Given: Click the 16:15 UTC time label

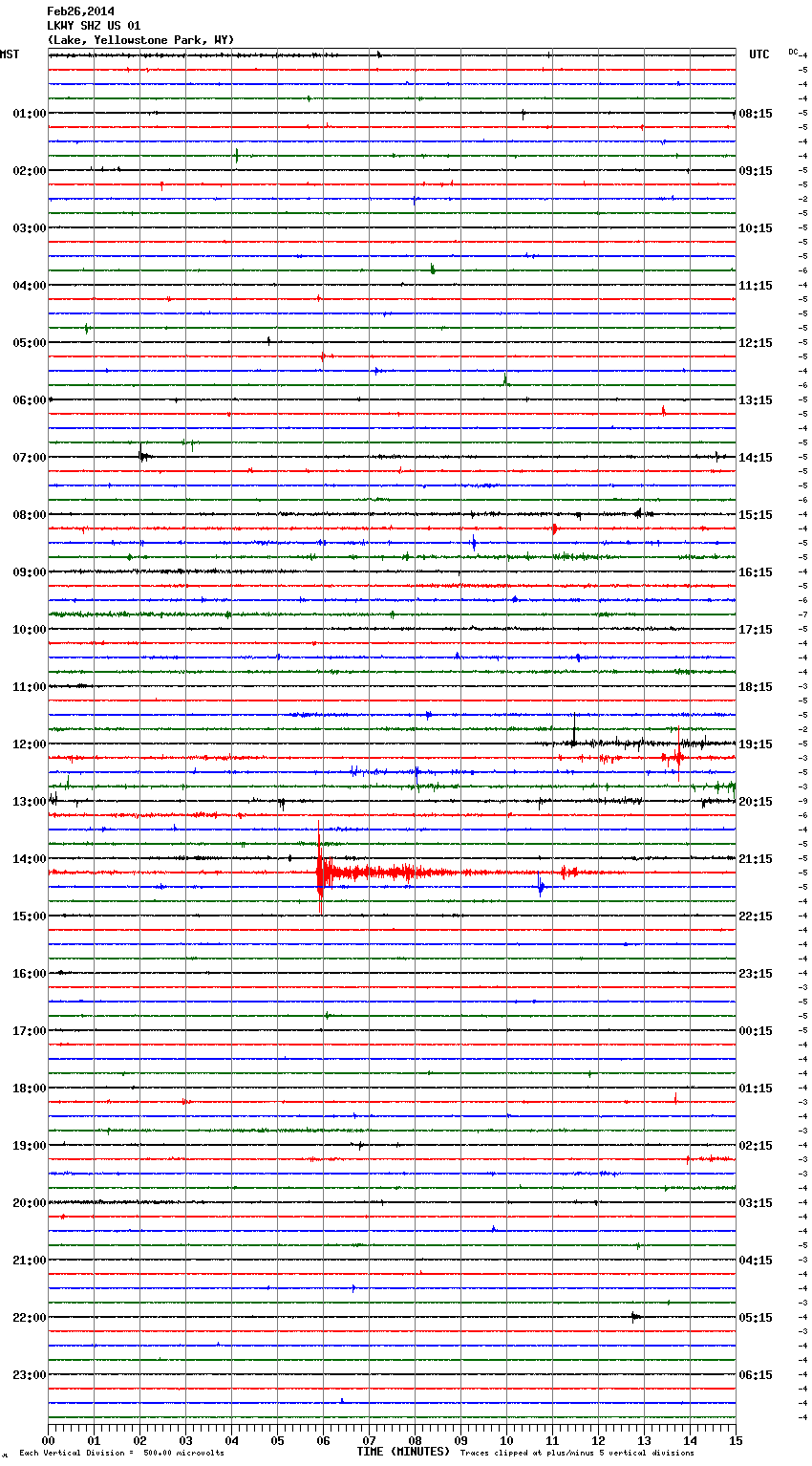Looking at the screenshot, I should point(756,572).
